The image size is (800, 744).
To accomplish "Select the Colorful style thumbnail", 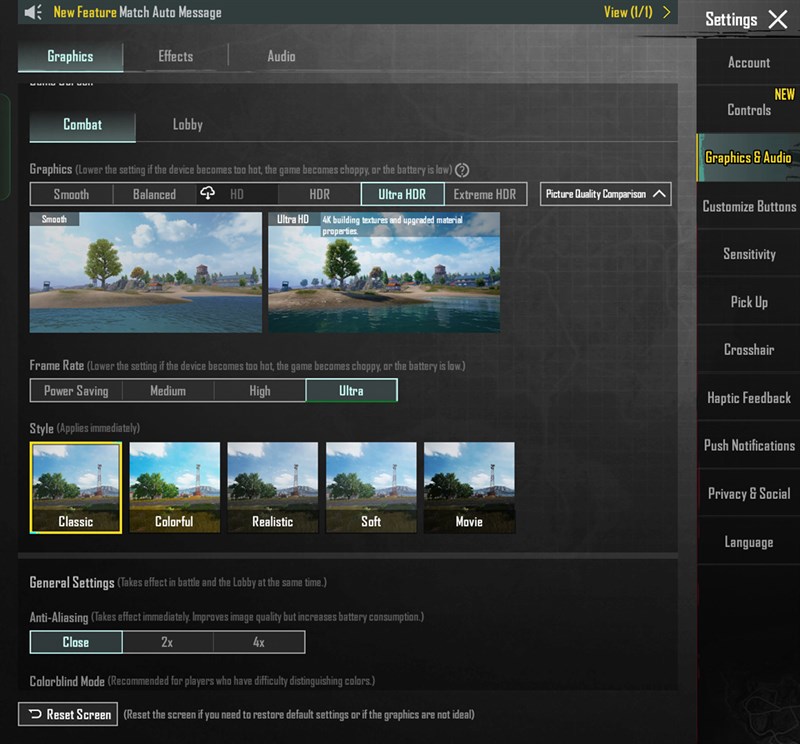I will 174,487.
